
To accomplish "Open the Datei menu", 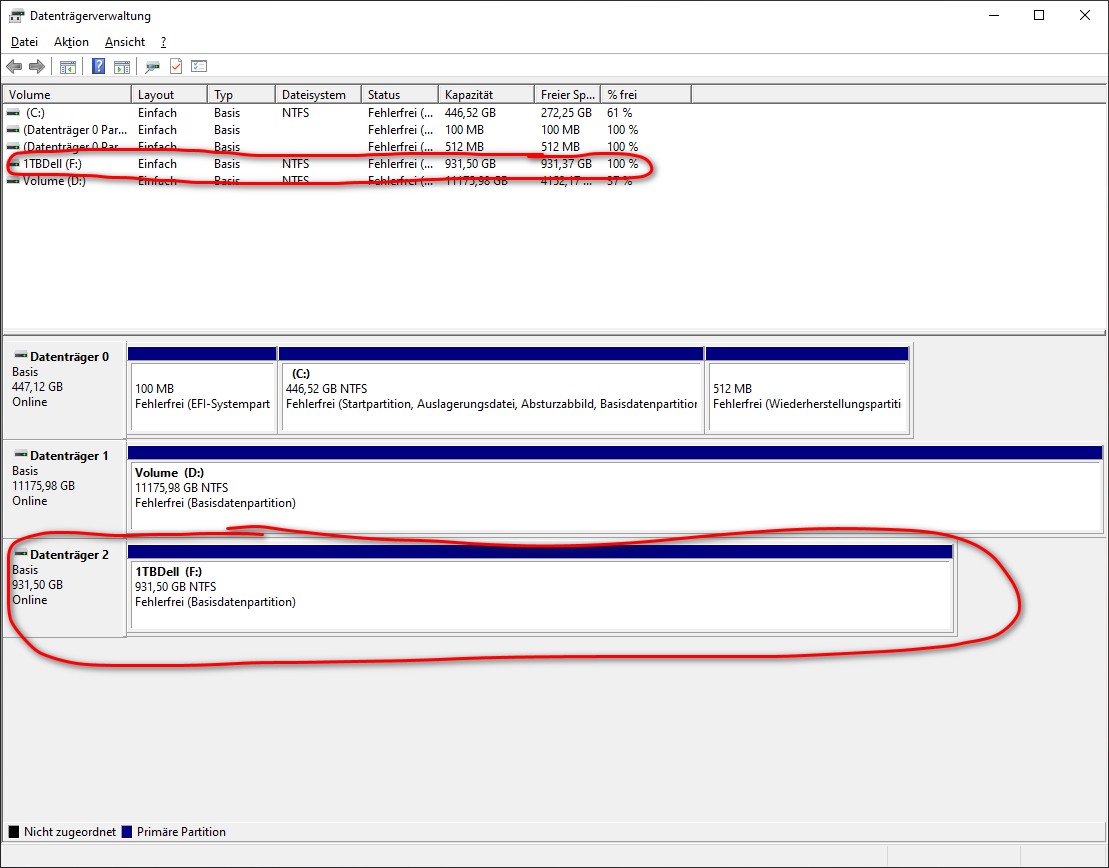I will [24, 42].
